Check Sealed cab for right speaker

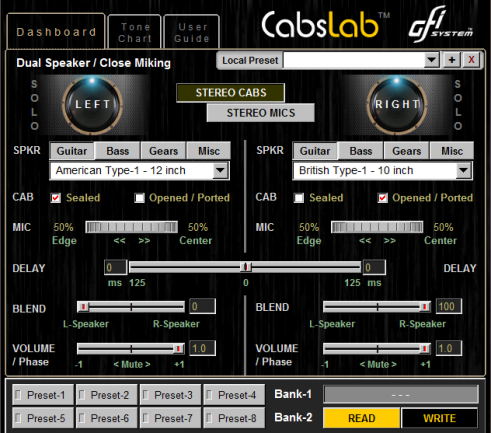pyautogui.click(x=299, y=198)
